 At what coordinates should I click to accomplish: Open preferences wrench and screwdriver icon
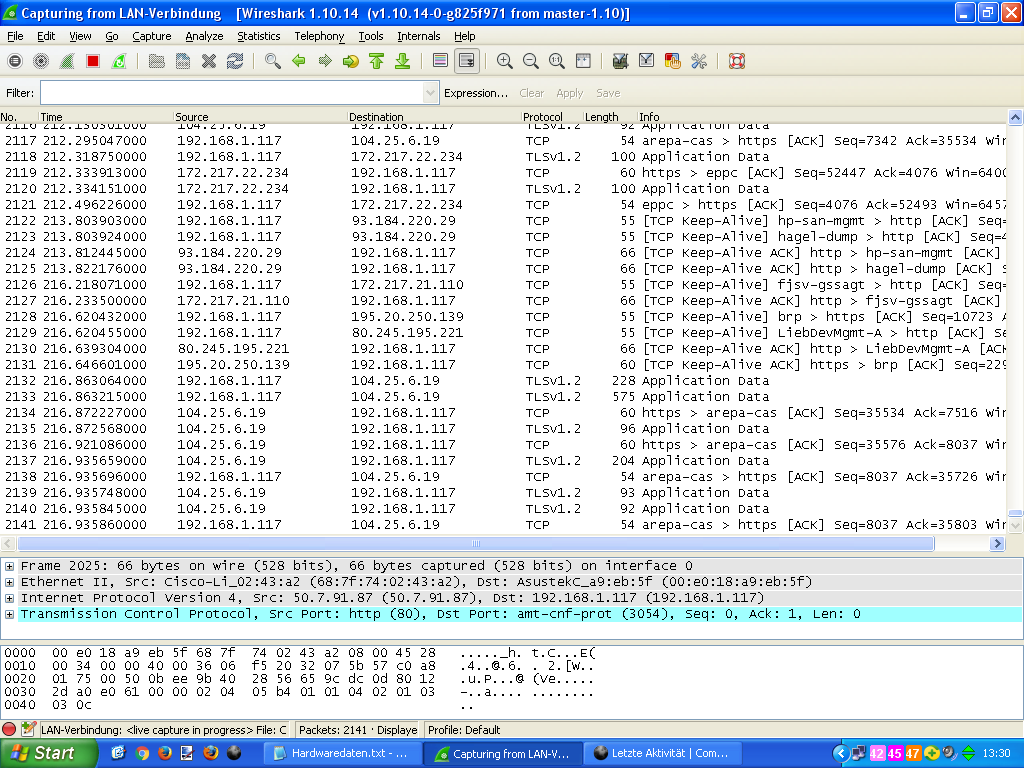click(x=699, y=61)
